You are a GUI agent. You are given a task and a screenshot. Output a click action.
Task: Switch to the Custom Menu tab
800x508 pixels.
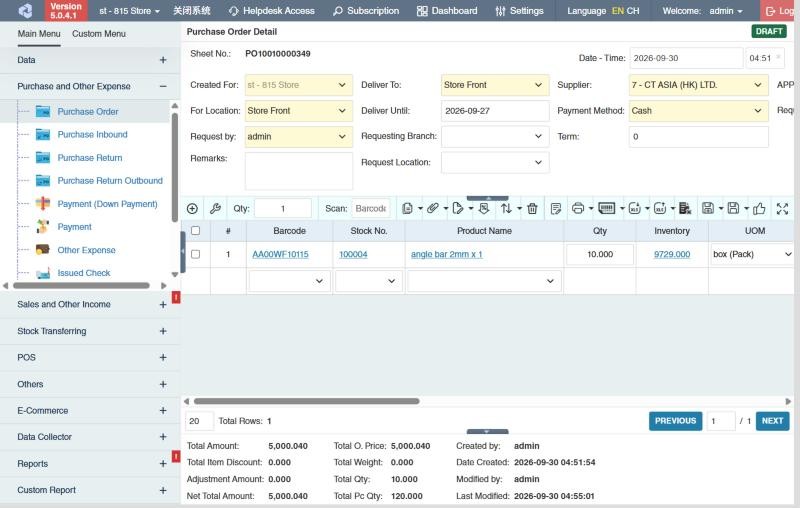click(x=99, y=34)
